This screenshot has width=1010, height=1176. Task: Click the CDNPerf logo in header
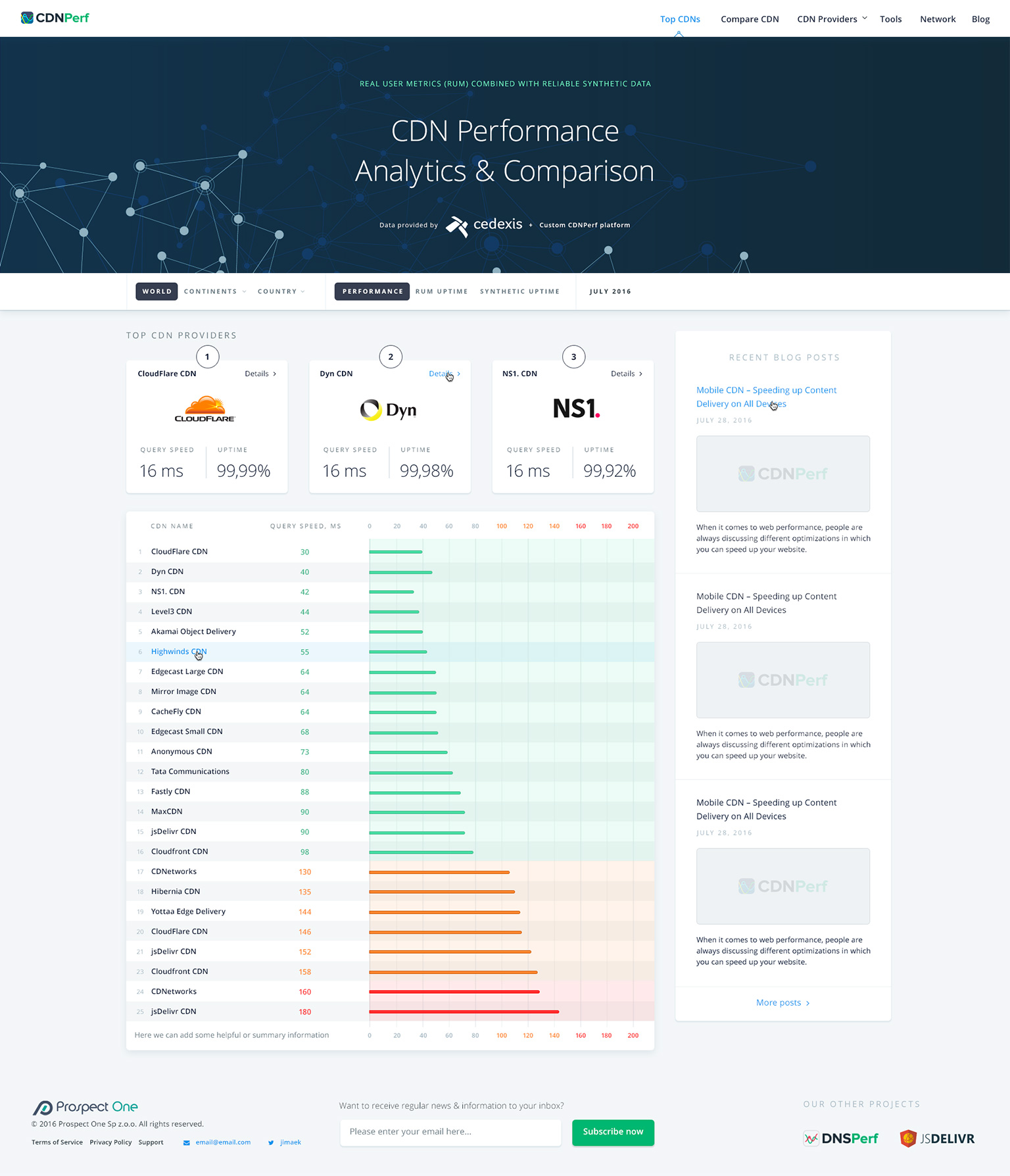coord(55,18)
